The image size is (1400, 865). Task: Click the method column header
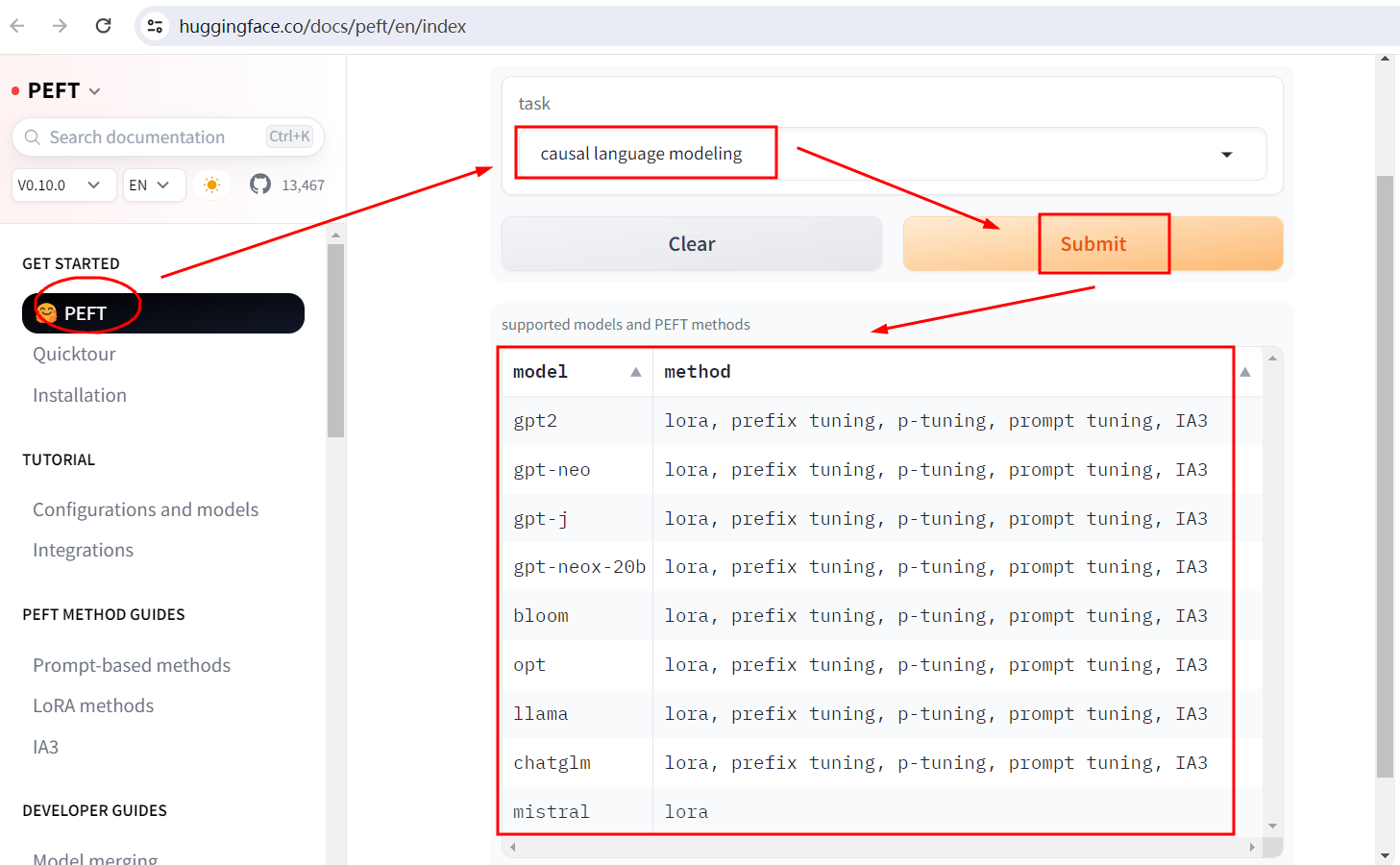click(x=698, y=372)
